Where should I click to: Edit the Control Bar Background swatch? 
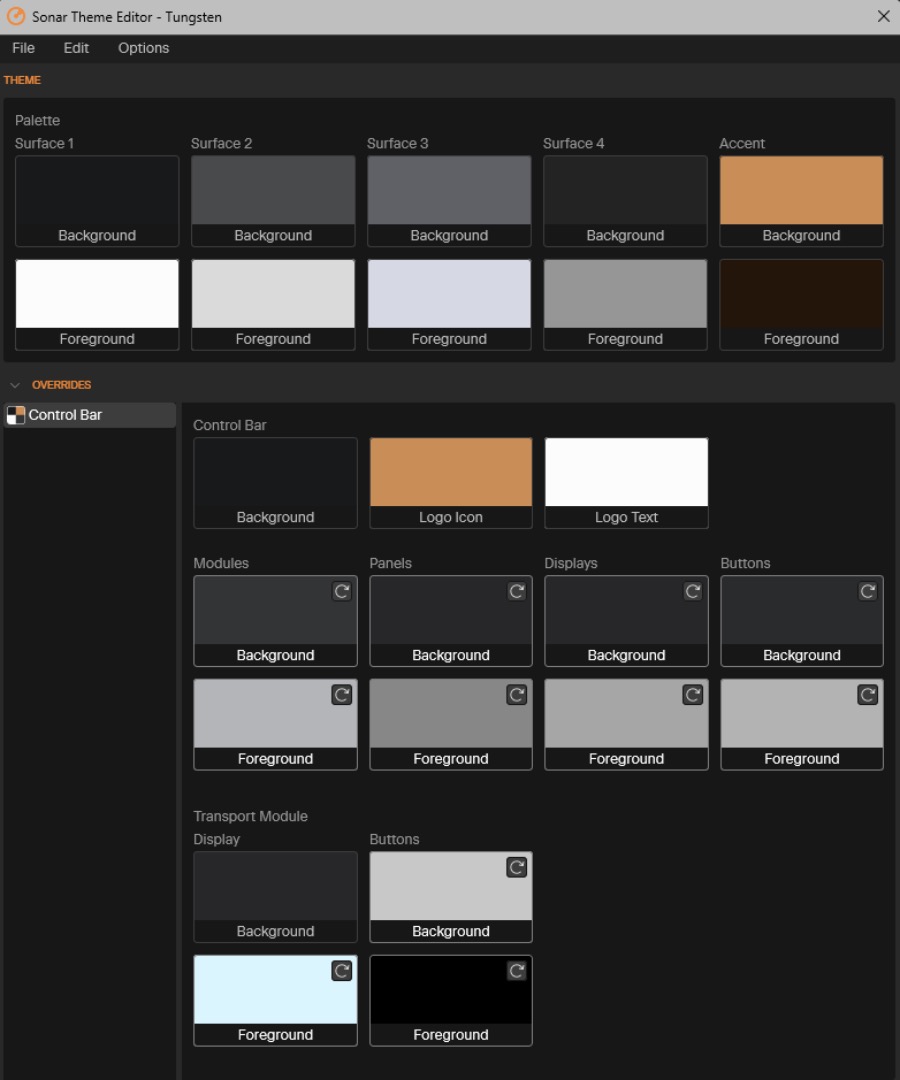coord(275,483)
